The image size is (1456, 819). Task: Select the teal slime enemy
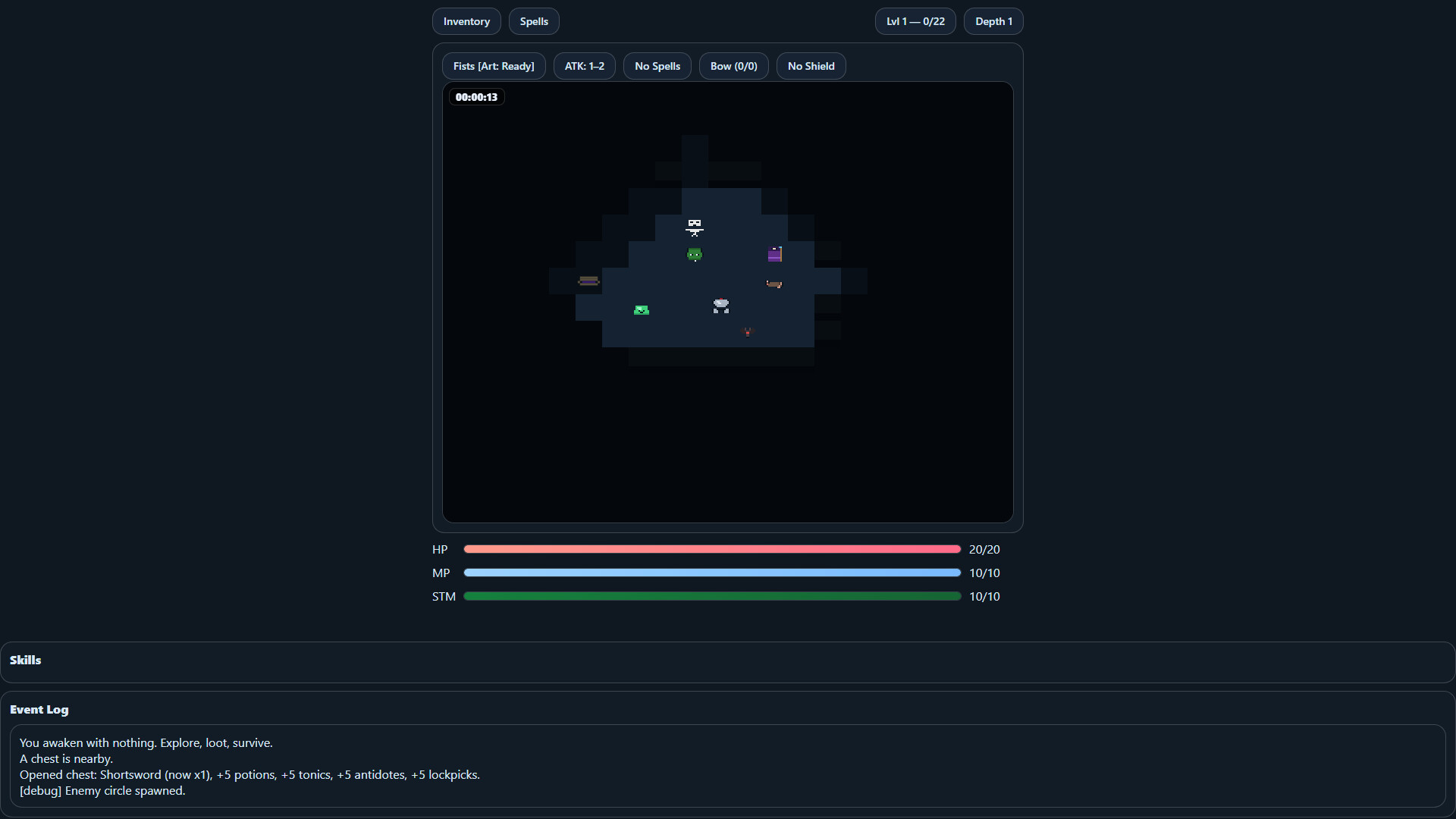641,309
